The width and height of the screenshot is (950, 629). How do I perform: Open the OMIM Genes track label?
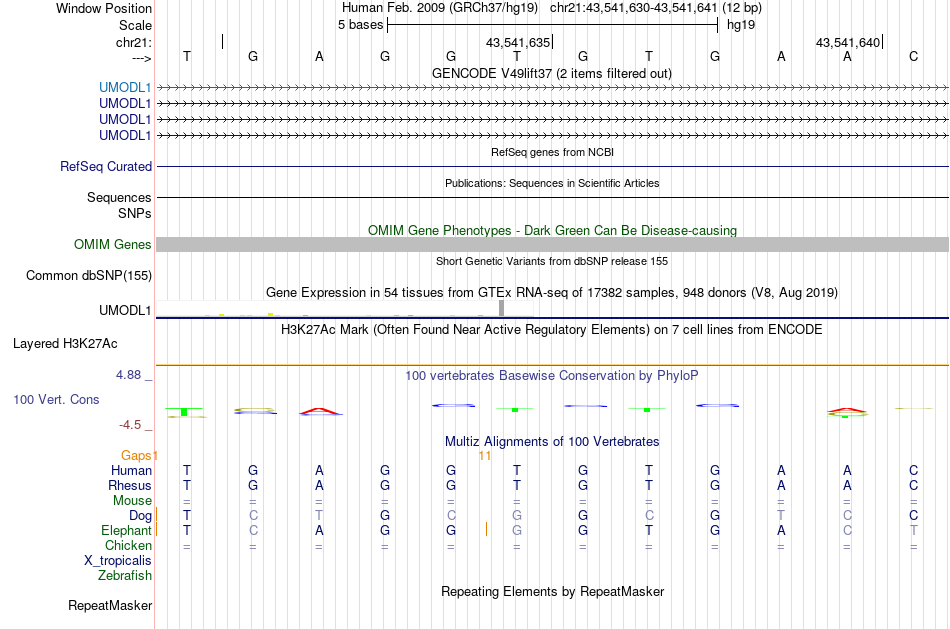113,244
